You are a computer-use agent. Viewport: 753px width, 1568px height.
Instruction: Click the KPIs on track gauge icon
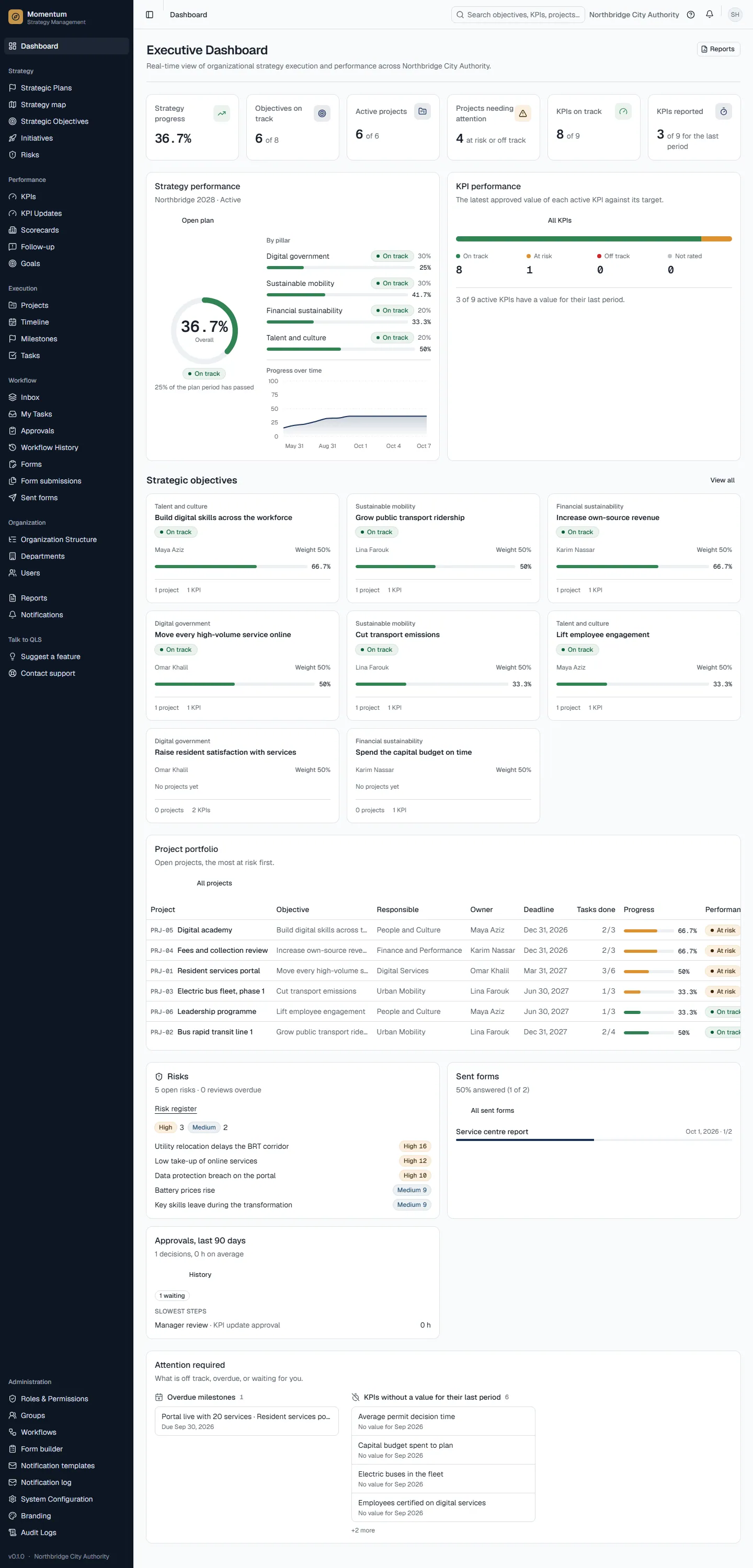coord(623,111)
